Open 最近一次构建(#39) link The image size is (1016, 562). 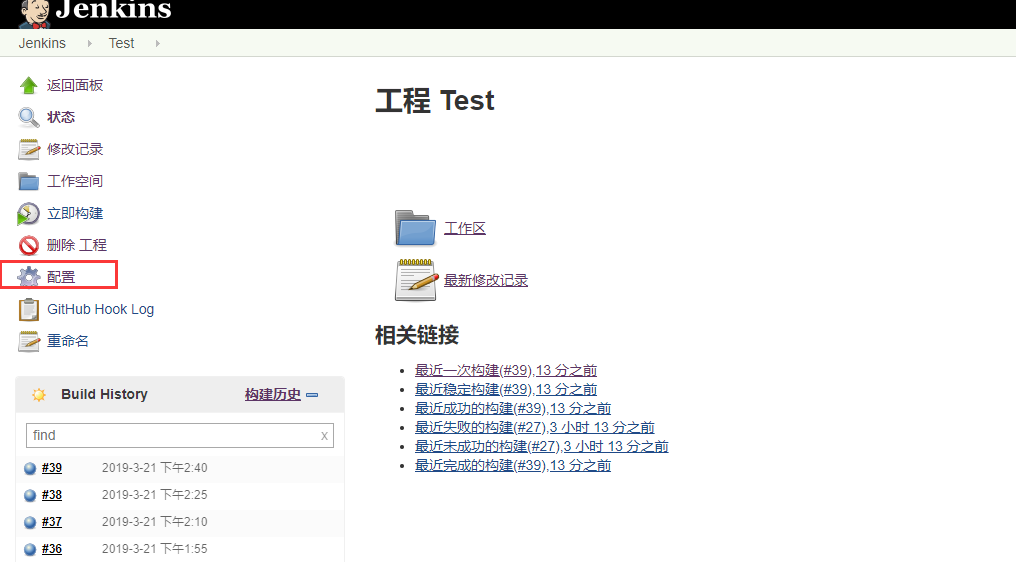(x=505, y=370)
